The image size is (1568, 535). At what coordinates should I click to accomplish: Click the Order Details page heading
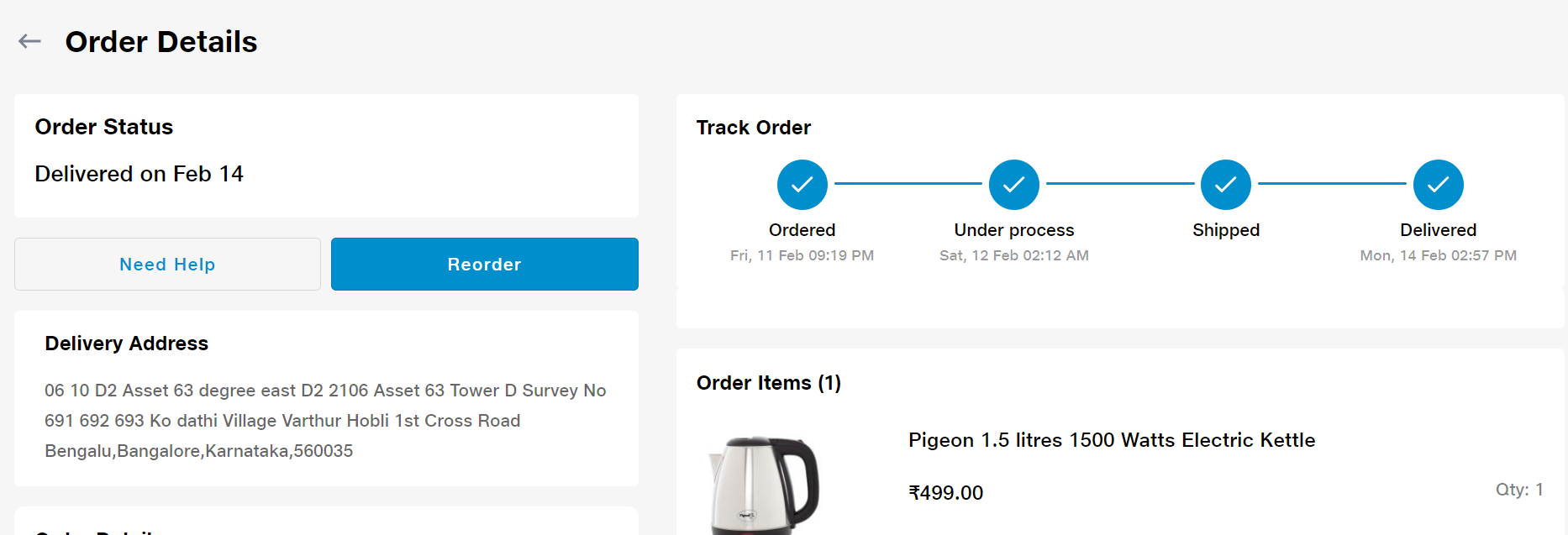pyautogui.click(x=161, y=42)
